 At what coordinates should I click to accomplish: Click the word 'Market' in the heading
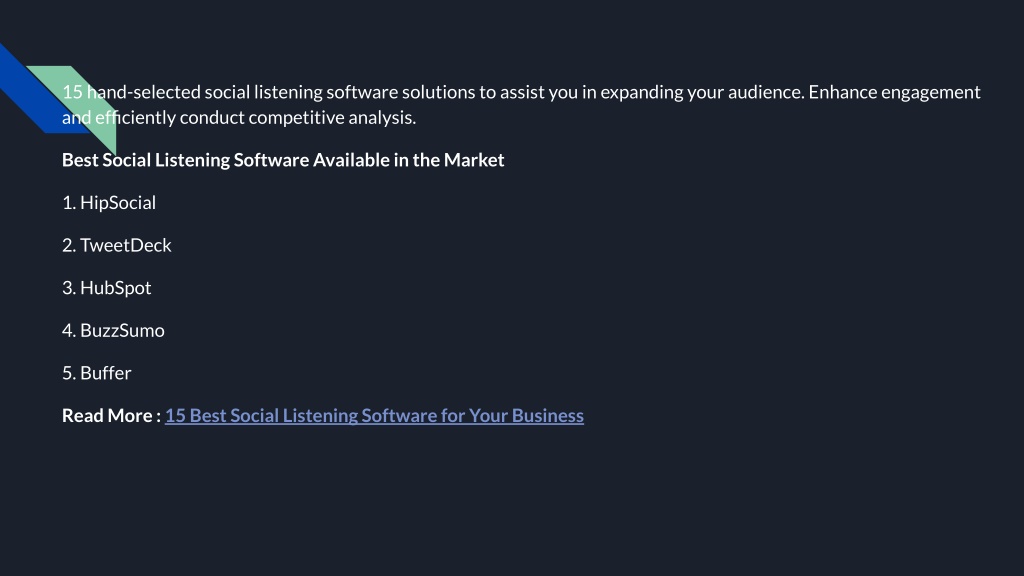tap(474, 160)
